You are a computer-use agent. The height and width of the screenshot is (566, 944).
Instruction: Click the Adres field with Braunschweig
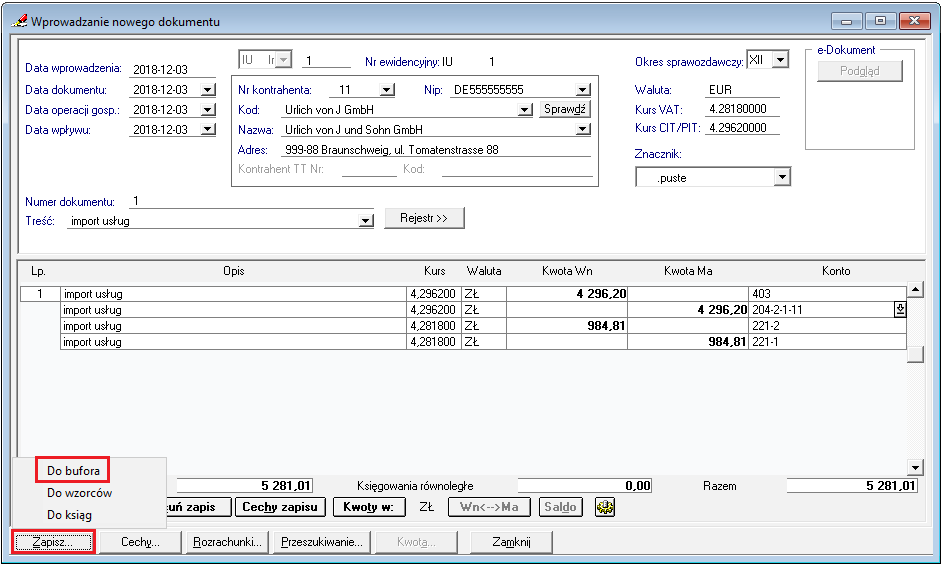[436, 149]
